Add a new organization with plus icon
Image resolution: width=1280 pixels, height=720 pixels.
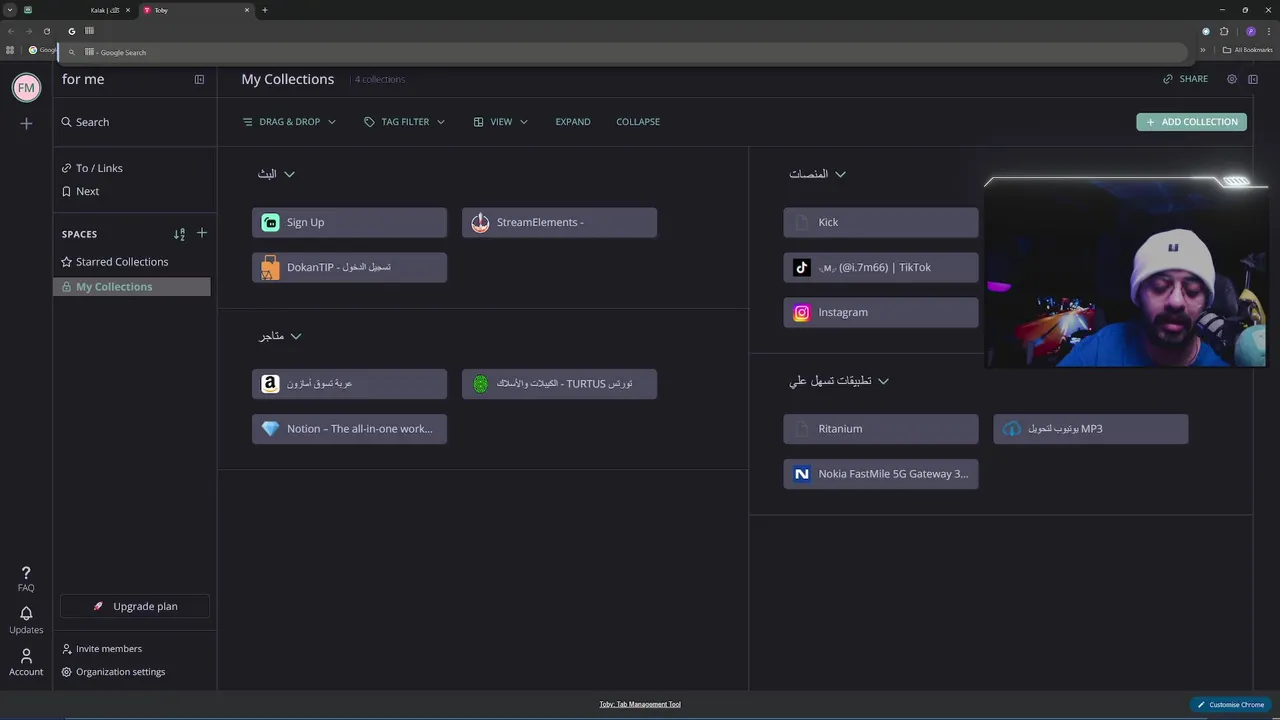click(26, 123)
